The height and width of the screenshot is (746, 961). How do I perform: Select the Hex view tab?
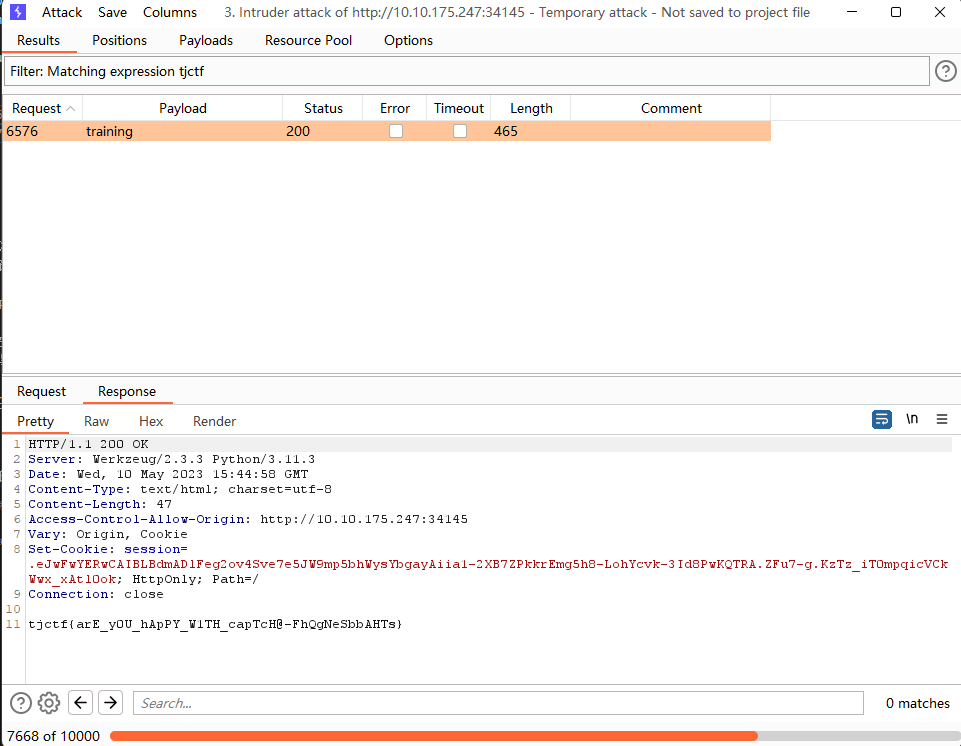click(x=151, y=422)
